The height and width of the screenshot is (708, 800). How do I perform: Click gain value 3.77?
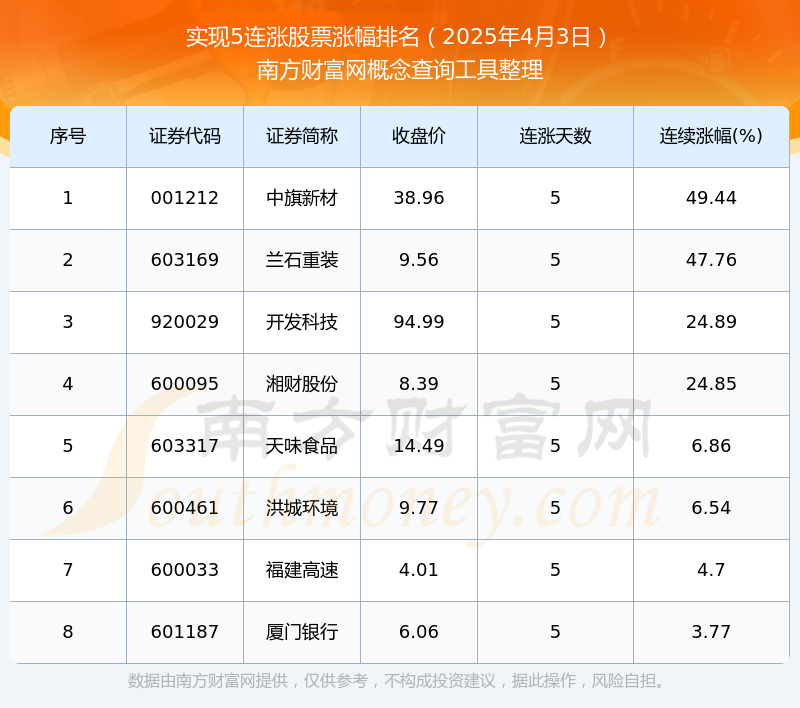pos(711,632)
